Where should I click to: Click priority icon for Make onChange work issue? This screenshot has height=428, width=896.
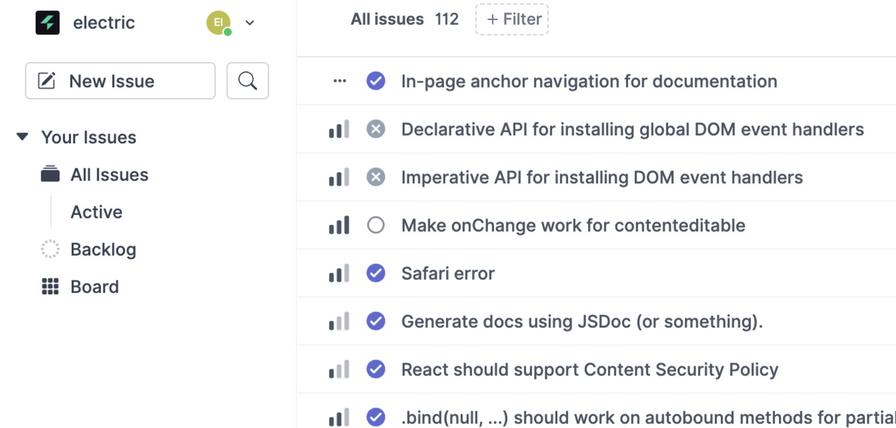click(x=339, y=225)
